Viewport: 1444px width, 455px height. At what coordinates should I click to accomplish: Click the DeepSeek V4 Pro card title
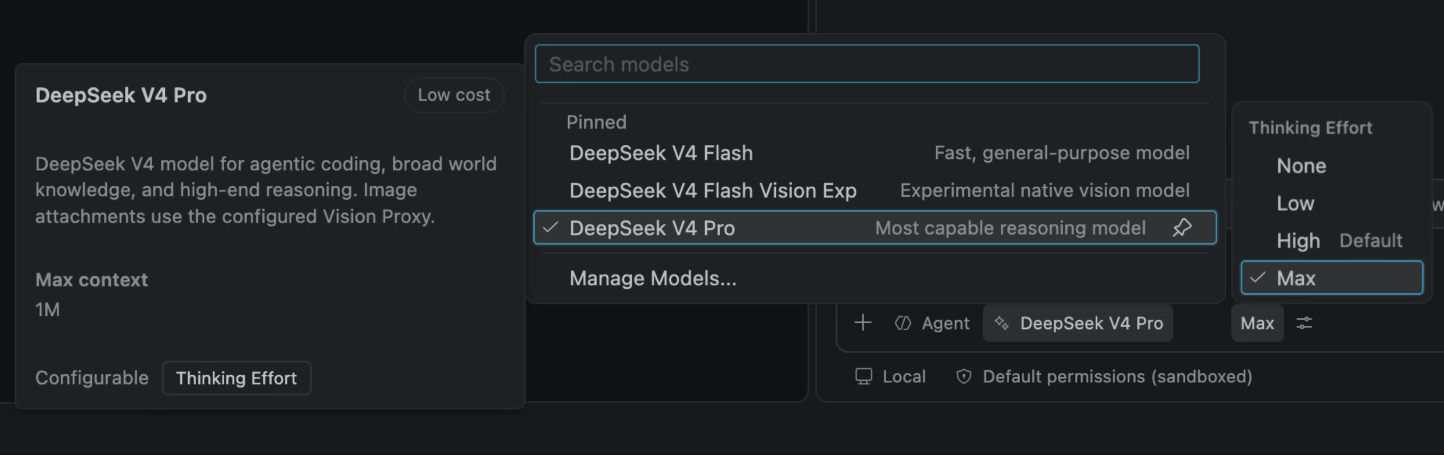click(x=121, y=95)
